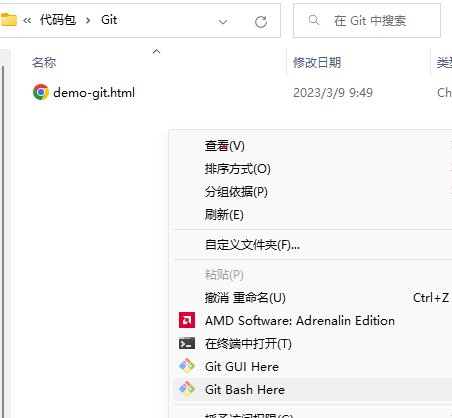Refresh the folder with the reload button
The height and width of the screenshot is (418, 452).
[x=261, y=22]
